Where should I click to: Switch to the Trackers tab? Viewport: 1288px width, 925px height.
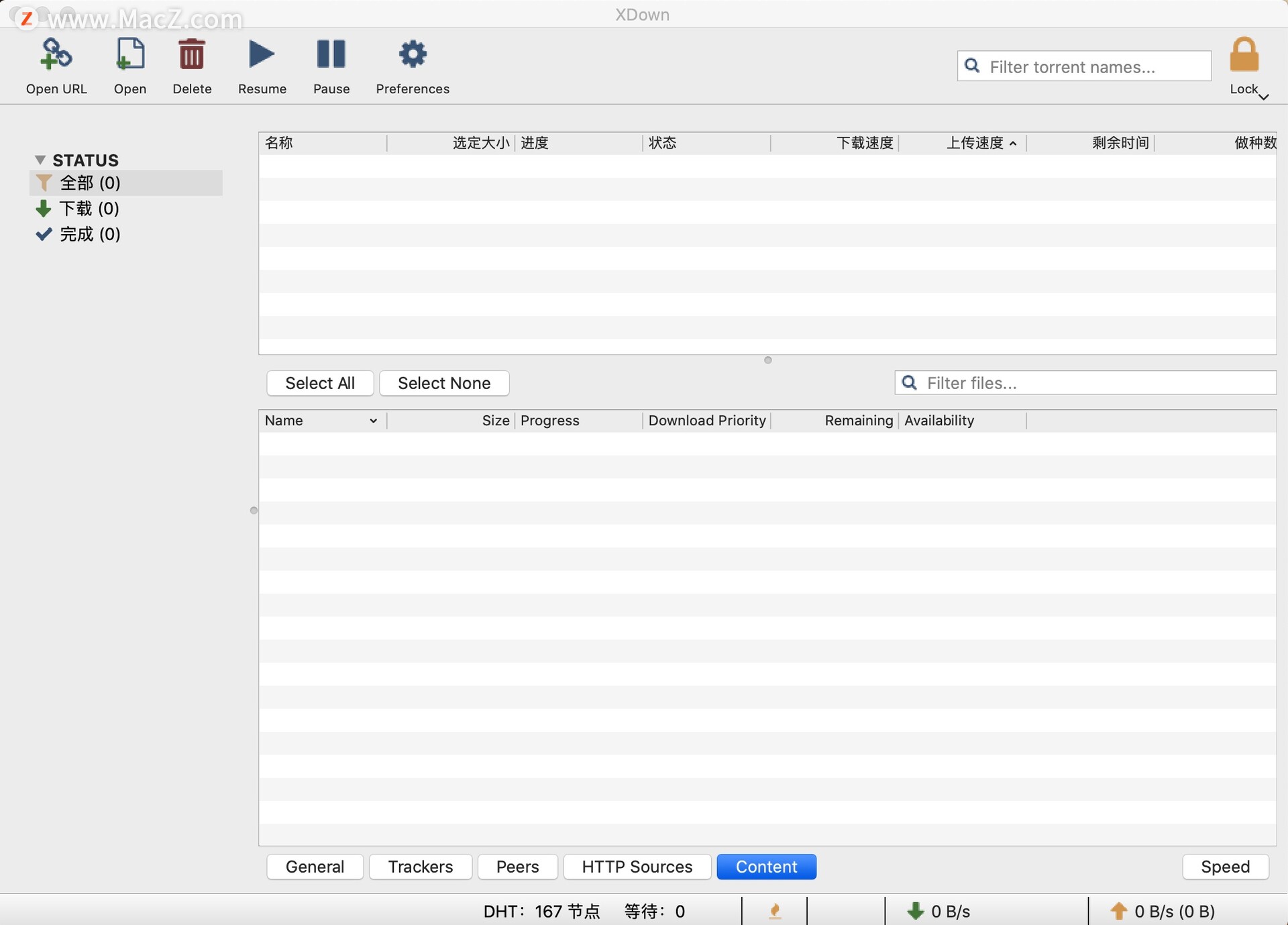click(x=421, y=867)
